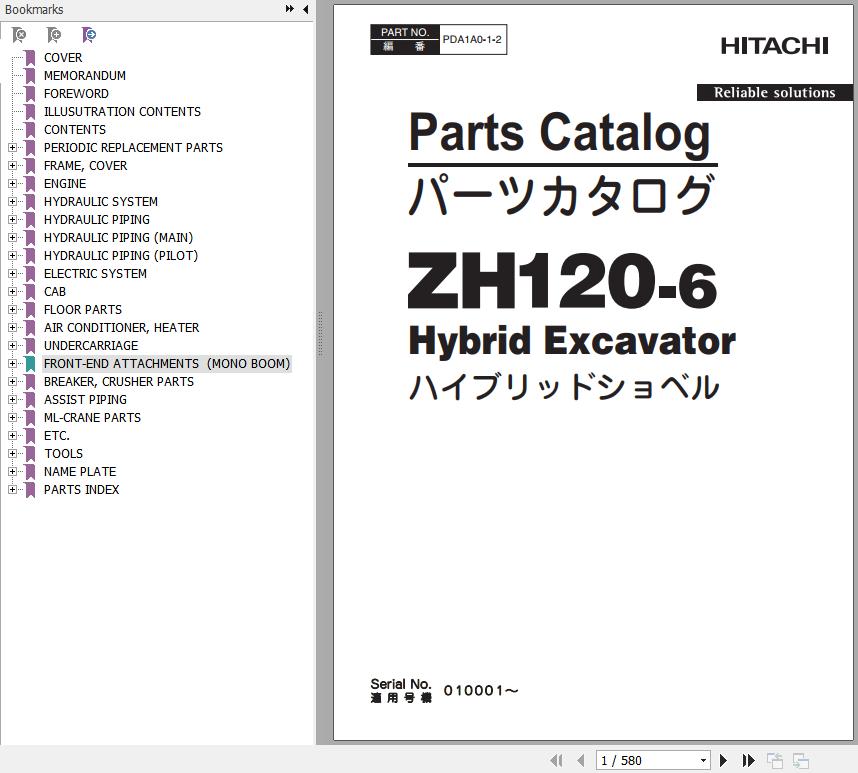Screen dimensions: 858x773
Task: Expand the ELECTRIC SYSTEM bookmark
Action: (12, 274)
